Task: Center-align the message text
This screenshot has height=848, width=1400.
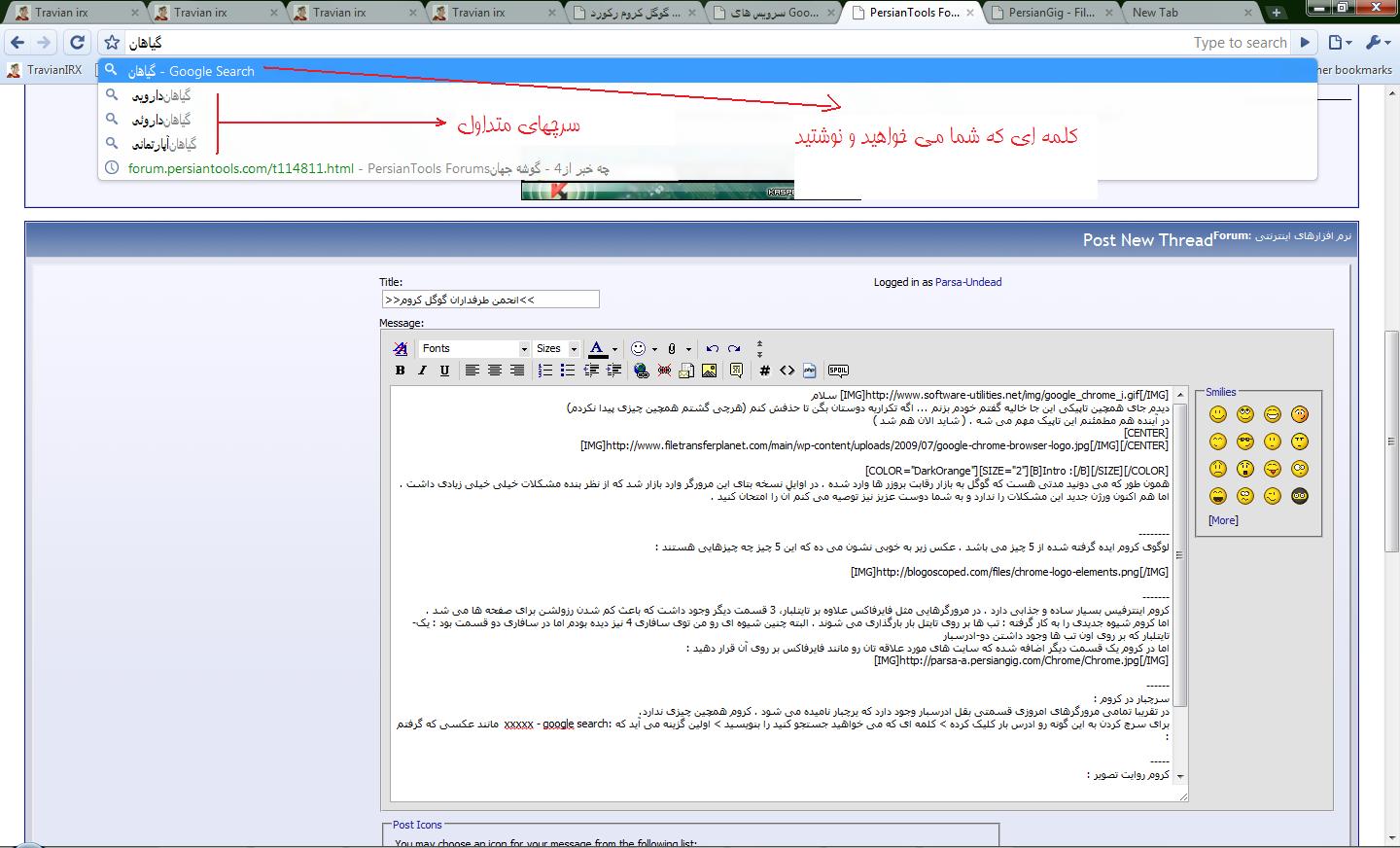Action: (x=494, y=371)
